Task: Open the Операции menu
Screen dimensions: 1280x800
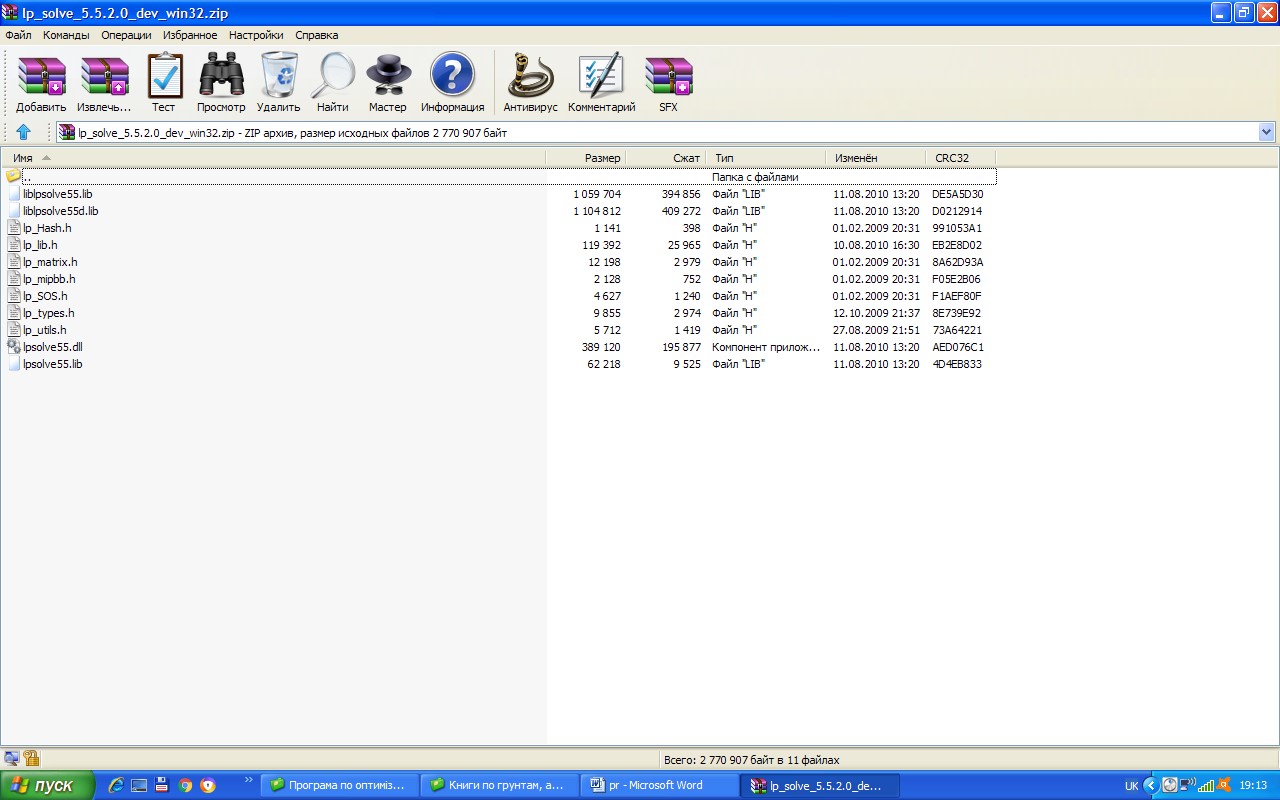Action: pos(126,35)
